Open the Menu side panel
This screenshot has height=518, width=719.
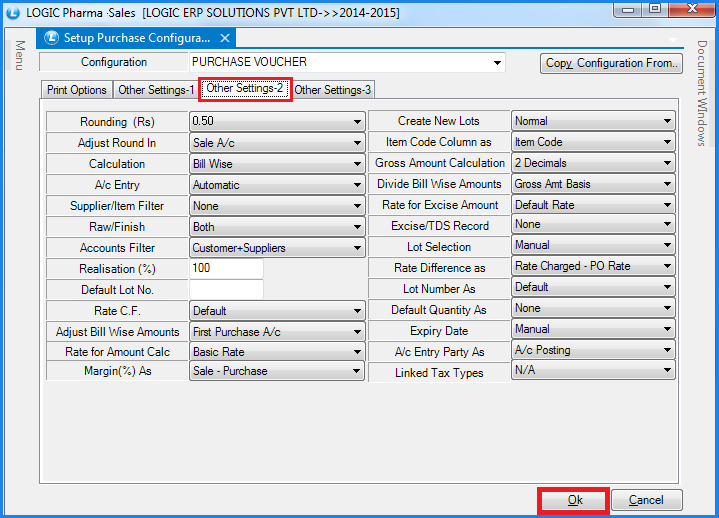click(18, 56)
